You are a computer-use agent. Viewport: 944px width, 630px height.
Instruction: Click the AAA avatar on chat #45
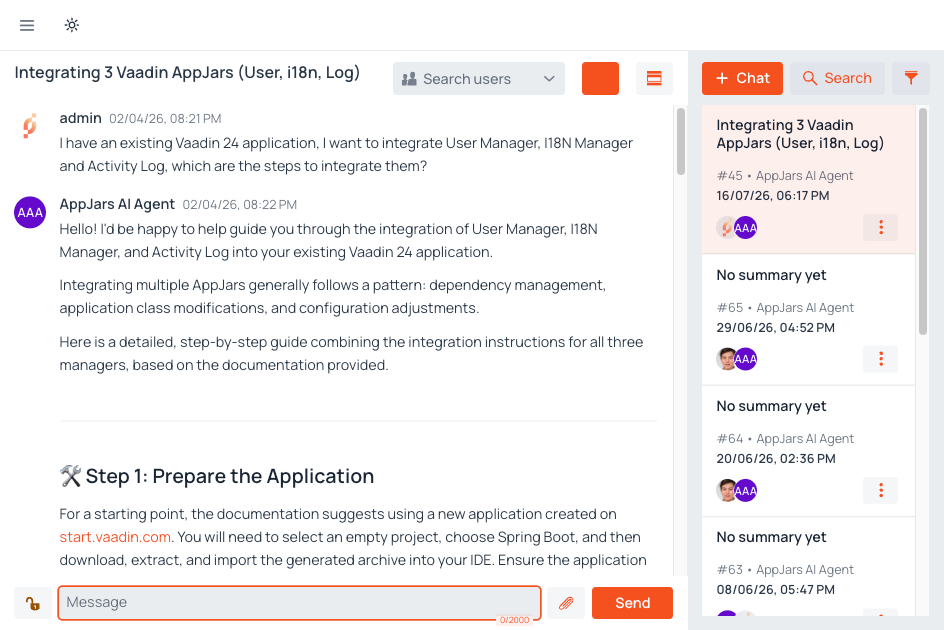click(x=746, y=228)
